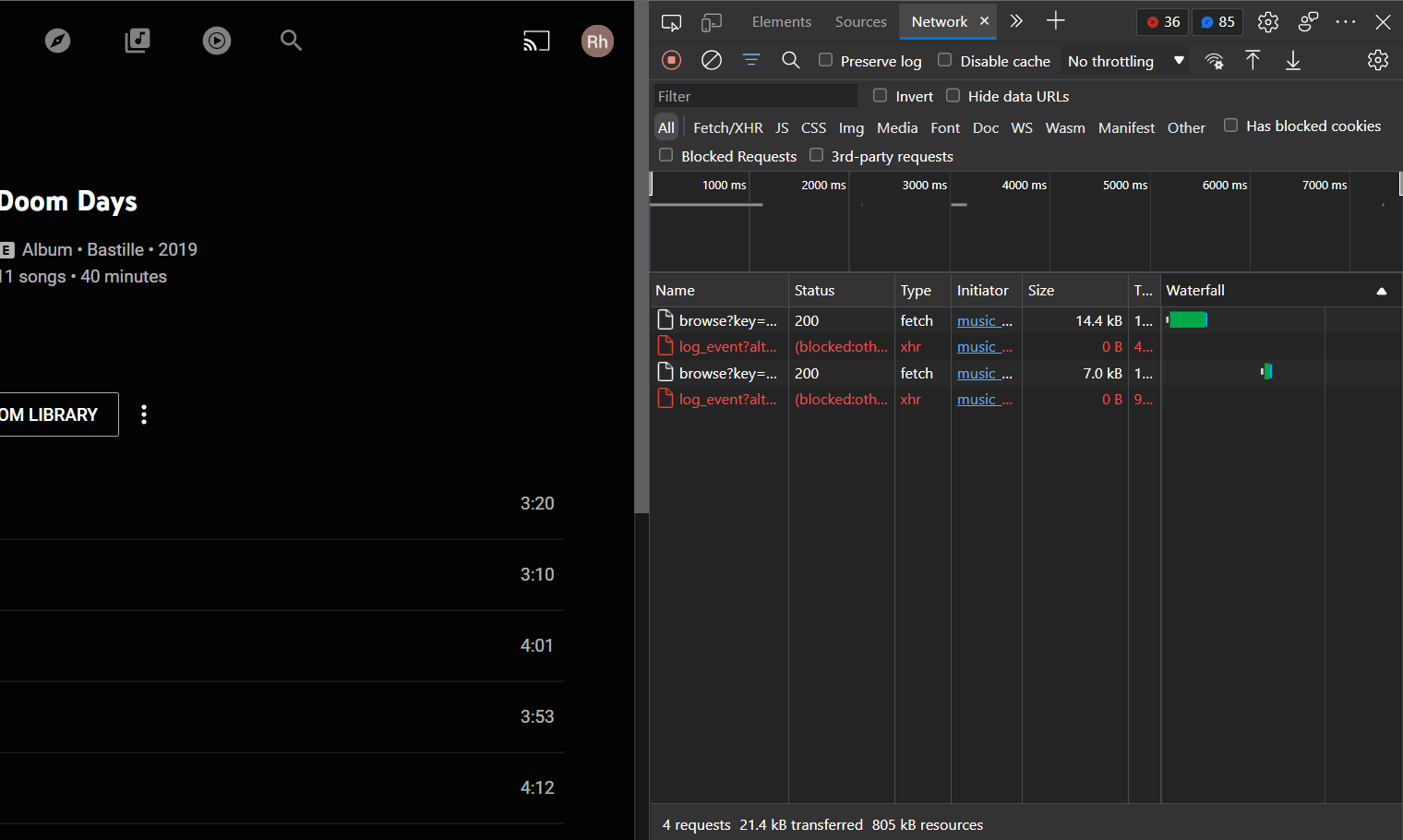
Task: Start casting with the Cast icon
Action: 536,41
